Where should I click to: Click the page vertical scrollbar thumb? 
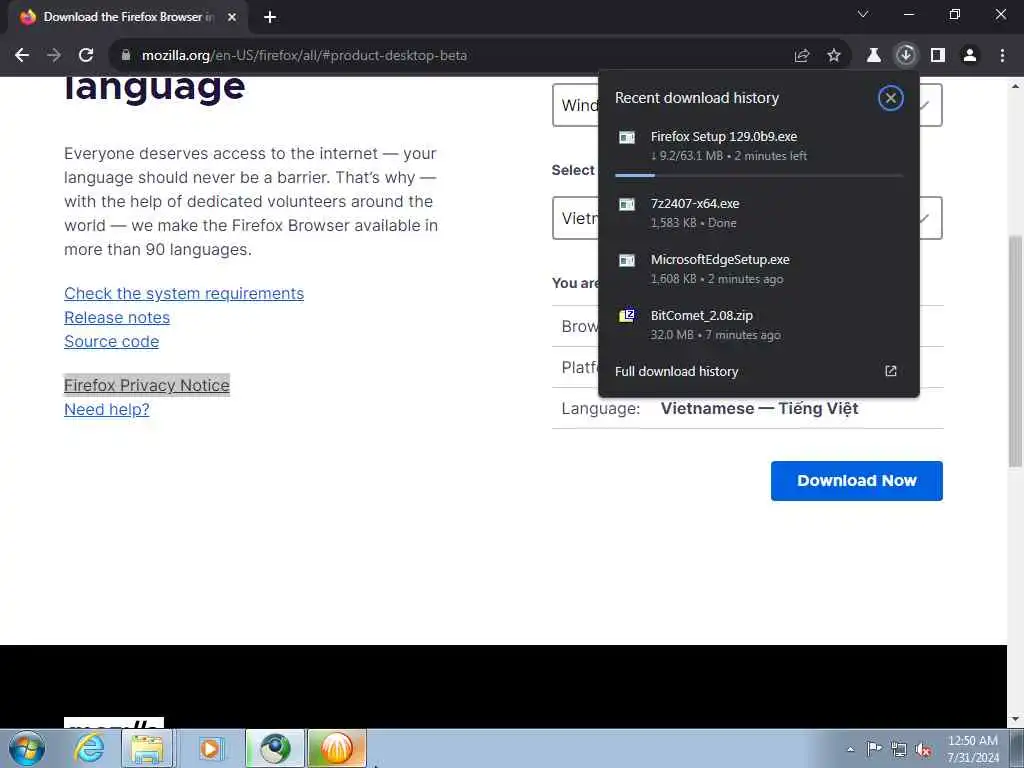click(x=1015, y=351)
